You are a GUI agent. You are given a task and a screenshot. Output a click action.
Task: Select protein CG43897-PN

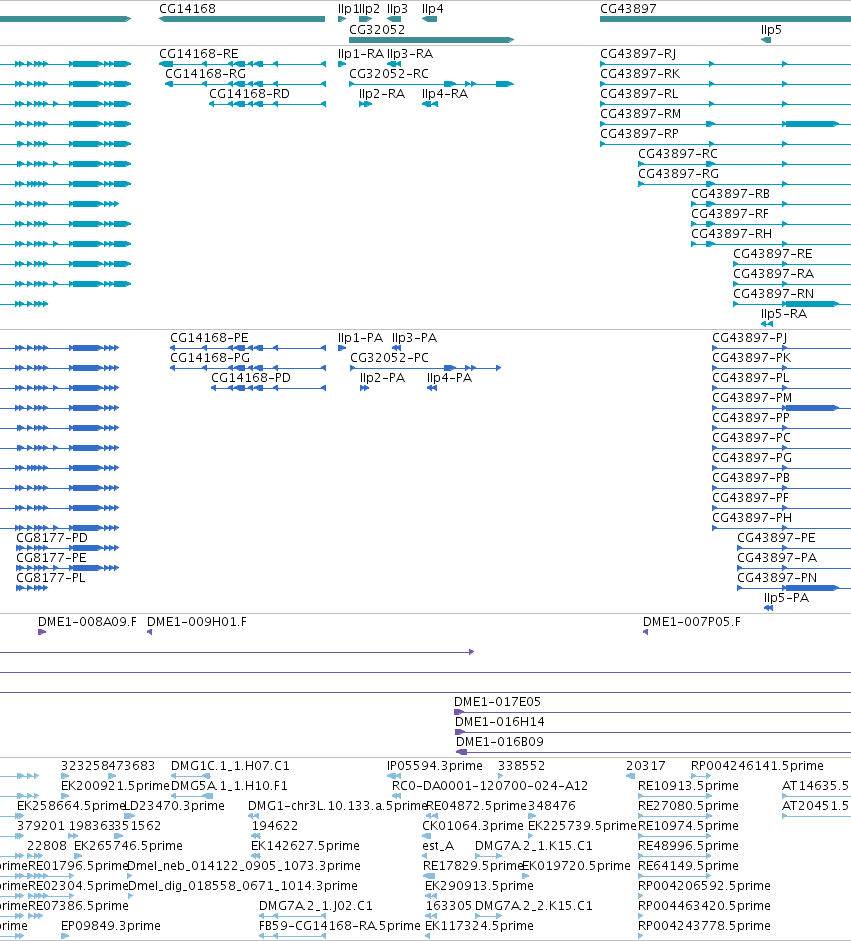(794, 588)
